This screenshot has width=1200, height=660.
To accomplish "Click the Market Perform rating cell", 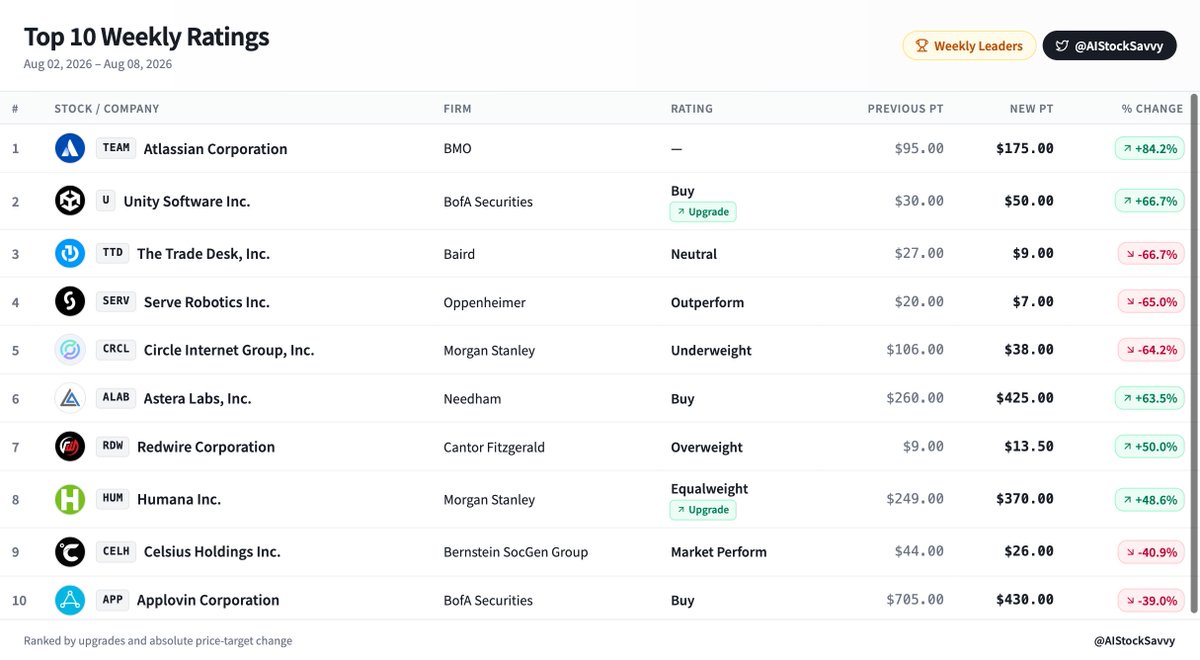I will 719,552.
